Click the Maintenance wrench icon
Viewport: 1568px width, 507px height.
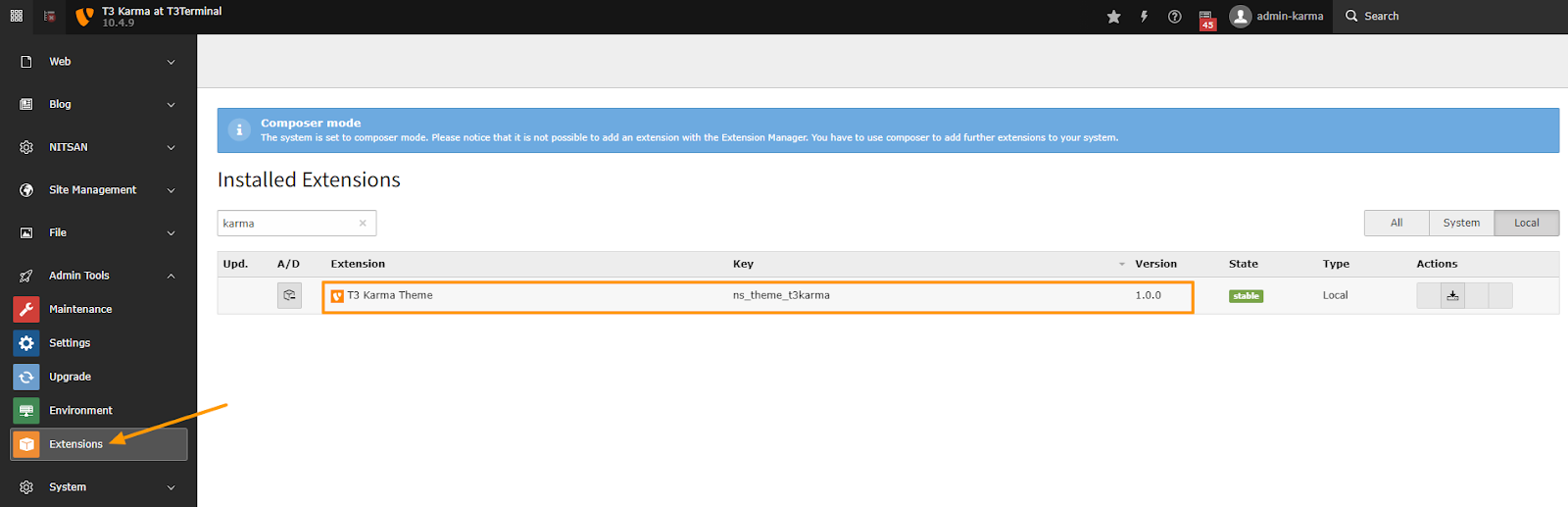(26, 309)
